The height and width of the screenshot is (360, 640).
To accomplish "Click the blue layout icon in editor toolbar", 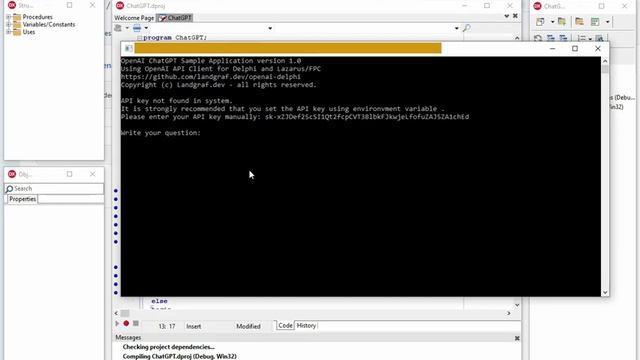I will click(x=137, y=28).
